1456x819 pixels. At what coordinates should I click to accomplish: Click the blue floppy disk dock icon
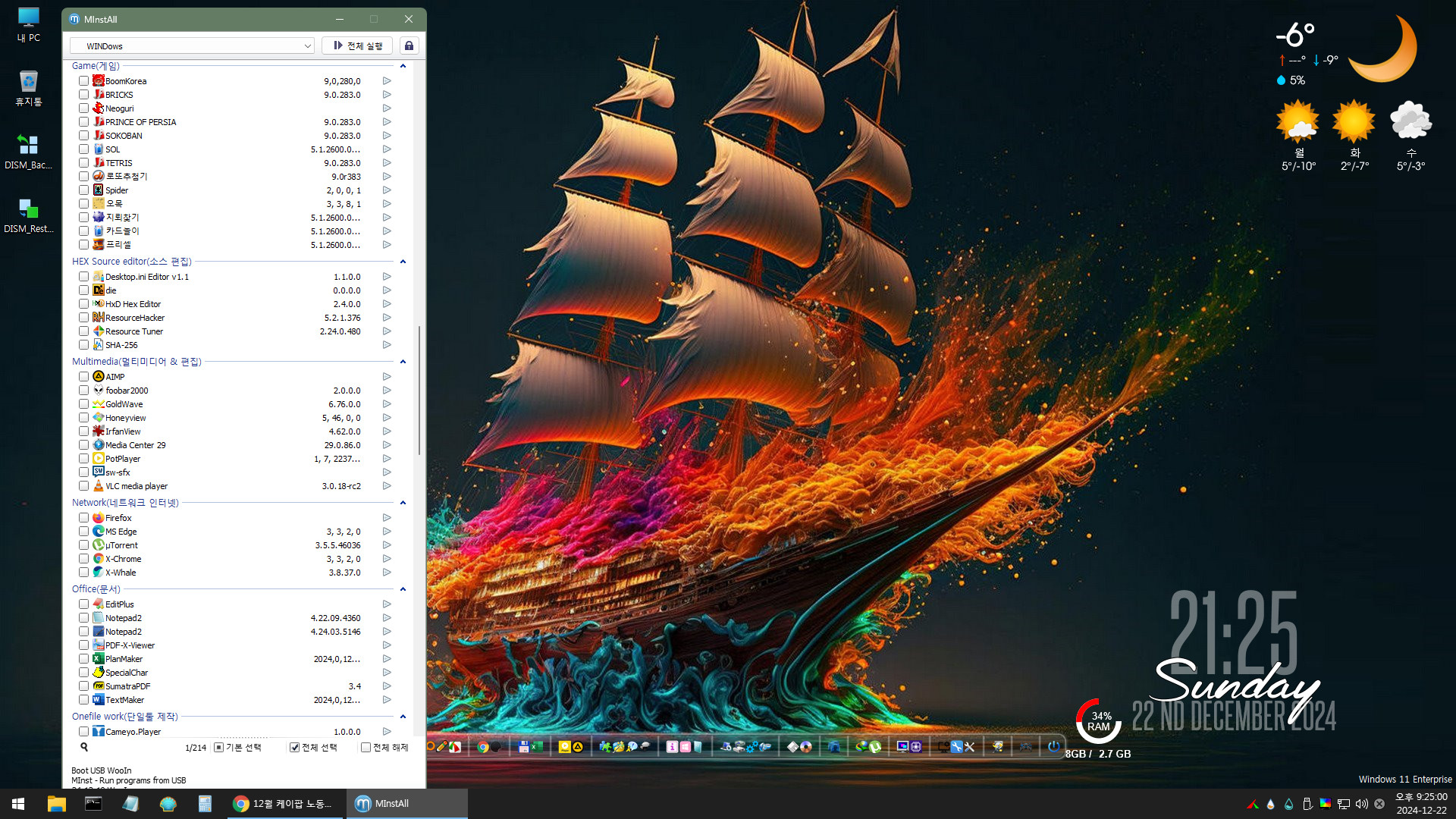(524, 747)
